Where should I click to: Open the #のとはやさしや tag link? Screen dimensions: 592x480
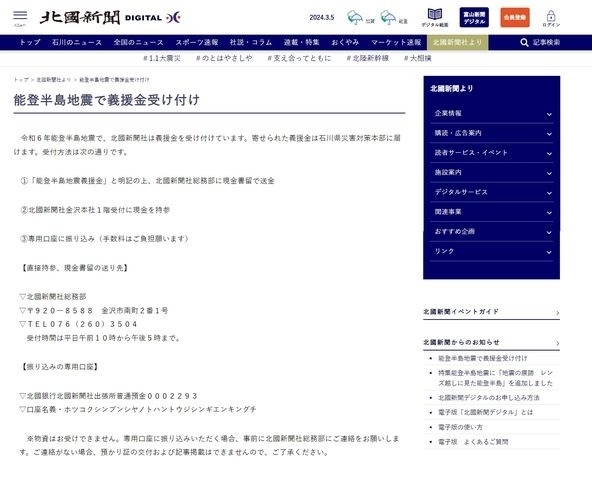[224, 58]
